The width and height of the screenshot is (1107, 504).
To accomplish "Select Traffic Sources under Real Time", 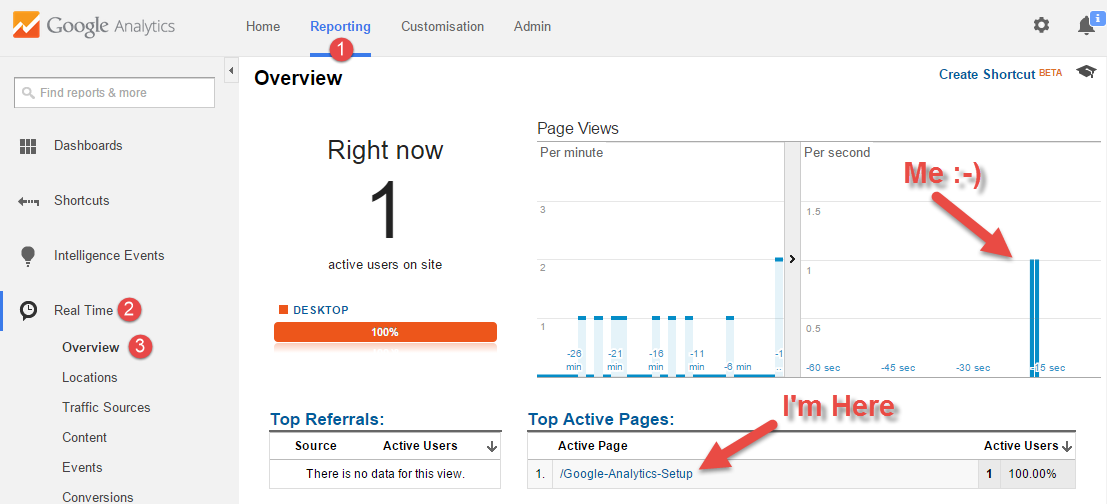I will pyautogui.click(x=106, y=407).
